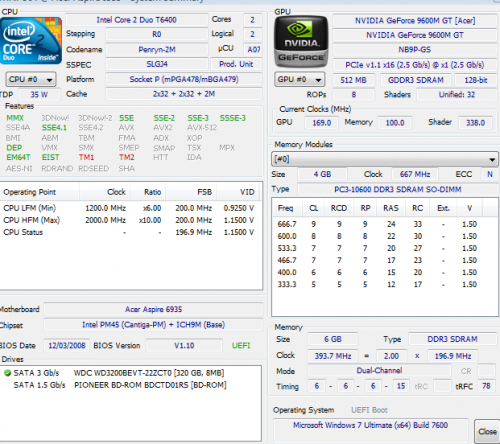The image size is (500, 444).
Task: Click the Freq column header in memory table
Action: point(287,208)
